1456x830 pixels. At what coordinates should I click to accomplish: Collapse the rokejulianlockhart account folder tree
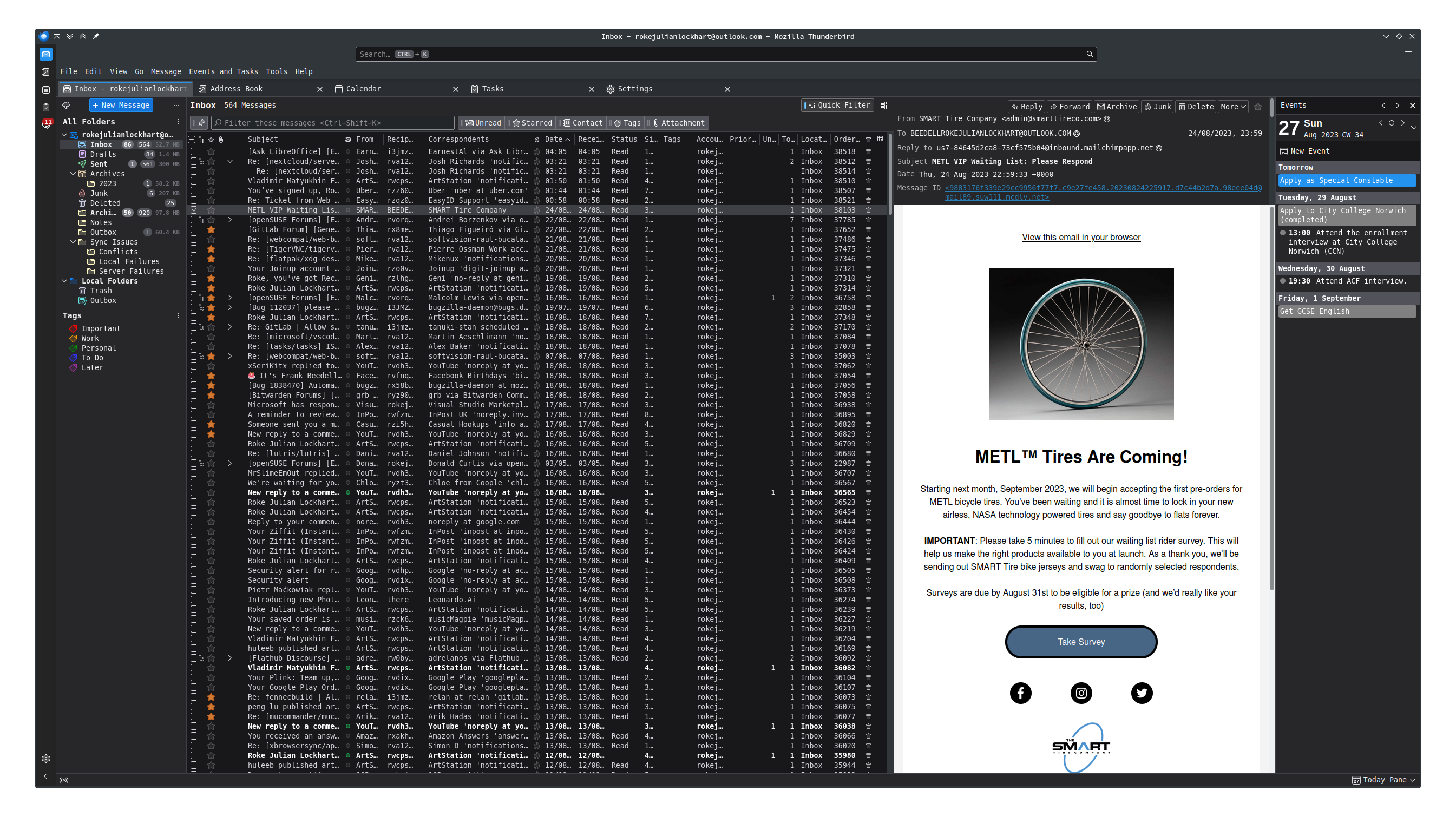64,135
